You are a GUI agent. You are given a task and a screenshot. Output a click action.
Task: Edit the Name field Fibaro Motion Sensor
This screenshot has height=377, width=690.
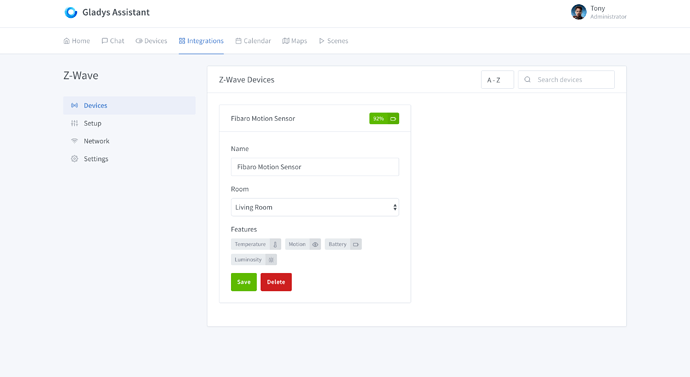(x=315, y=167)
